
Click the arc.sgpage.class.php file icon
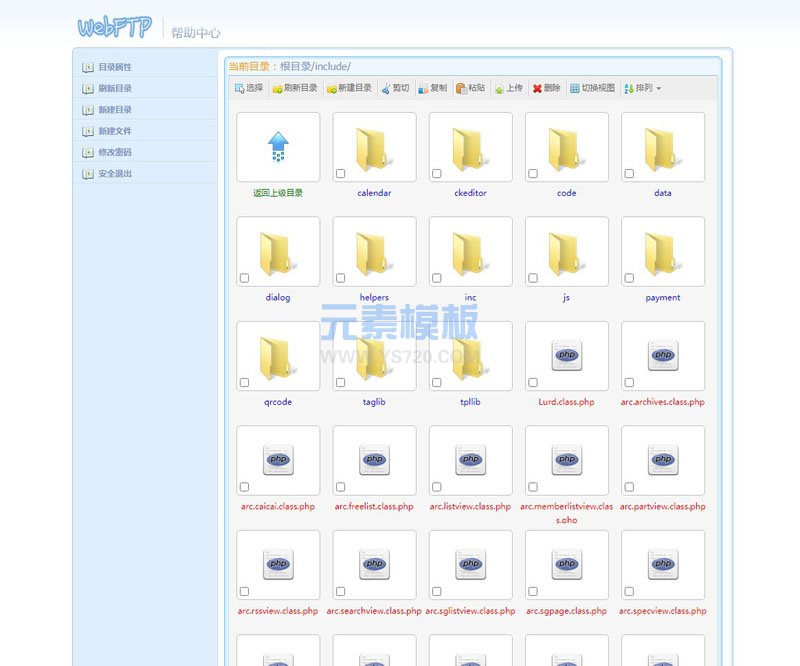(567, 564)
